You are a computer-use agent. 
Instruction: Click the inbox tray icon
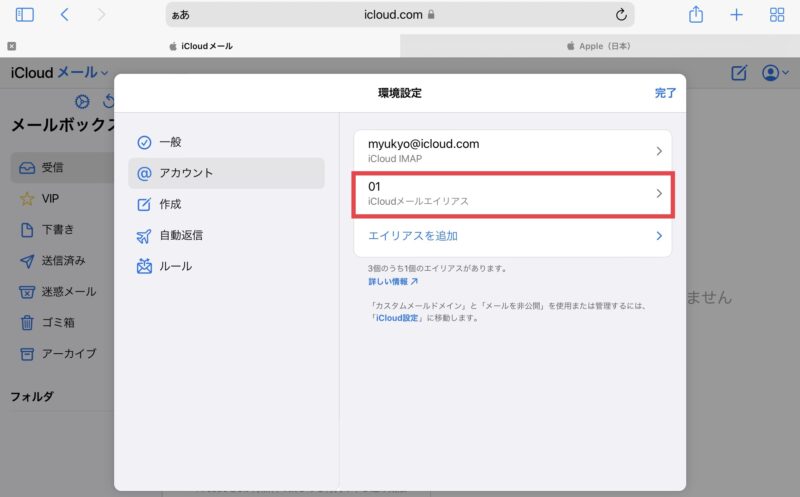(27, 168)
